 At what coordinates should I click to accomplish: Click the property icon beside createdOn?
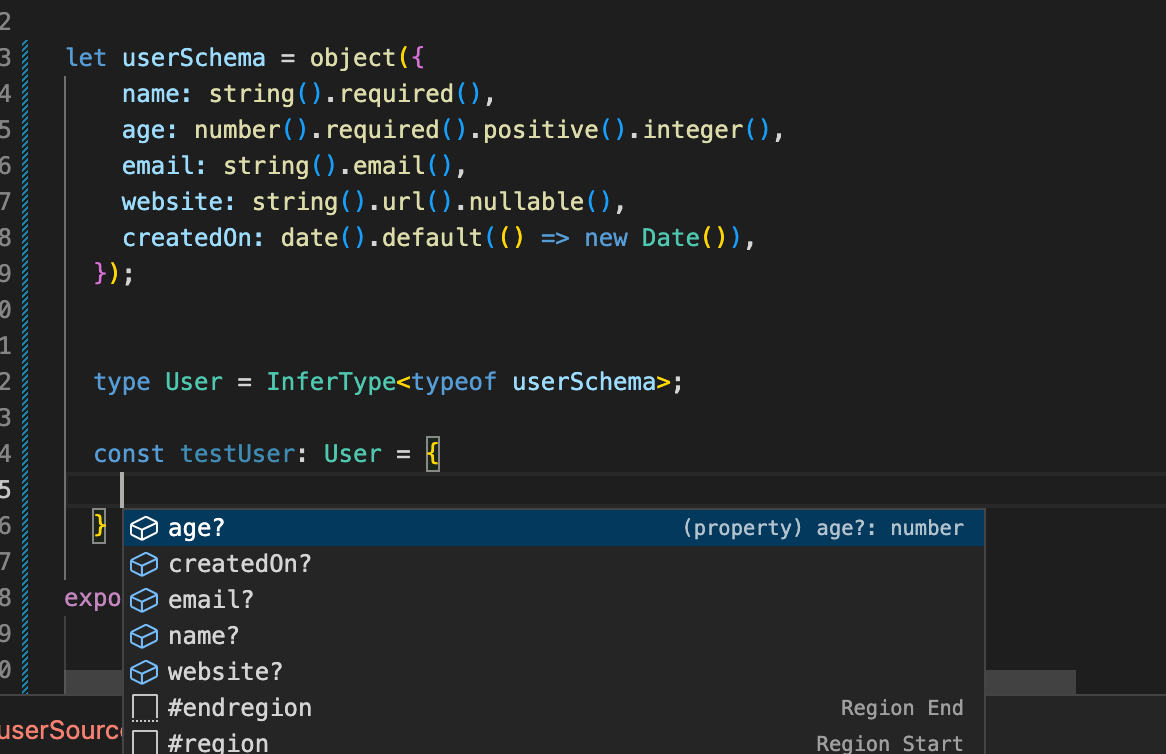(144, 563)
